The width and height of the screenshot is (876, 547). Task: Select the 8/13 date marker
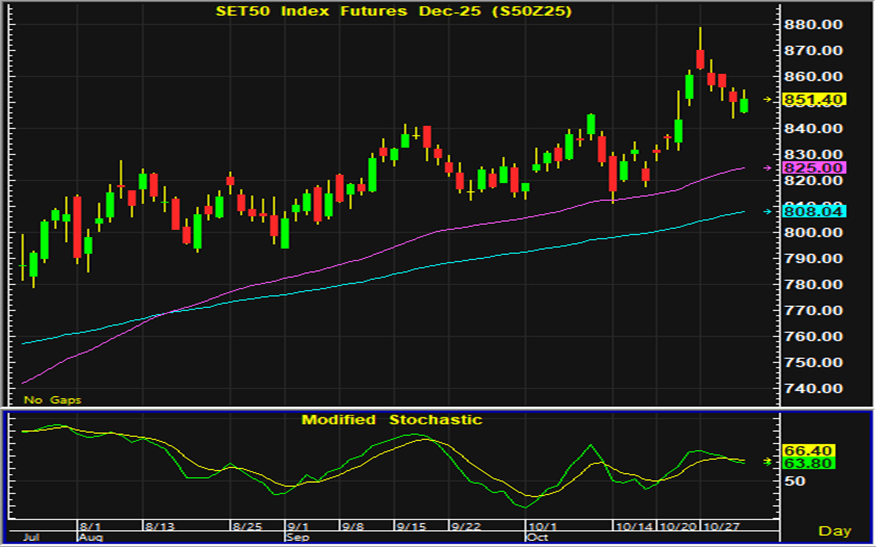click(159, 525)
